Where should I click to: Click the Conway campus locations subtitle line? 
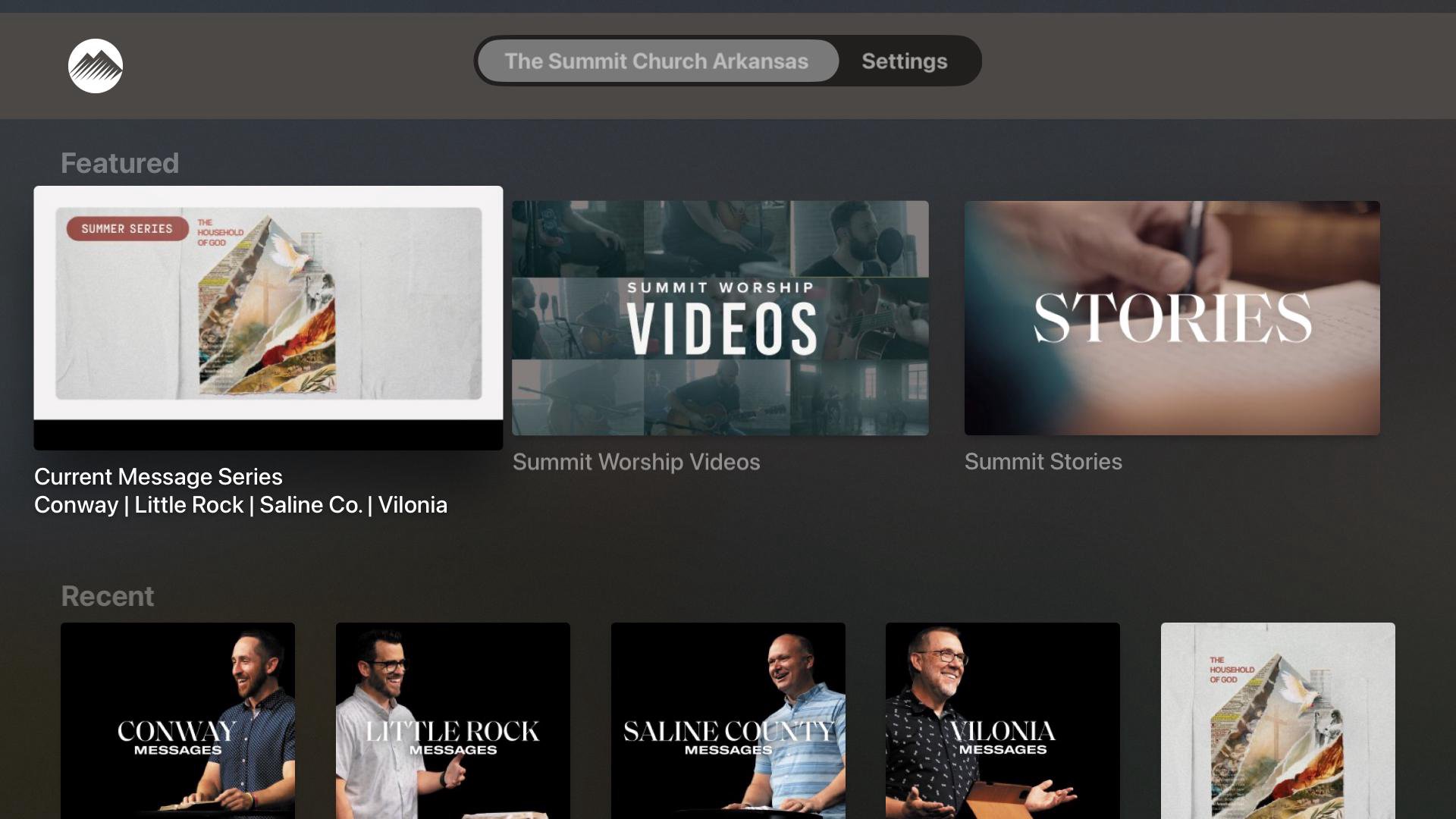(240, 505)
